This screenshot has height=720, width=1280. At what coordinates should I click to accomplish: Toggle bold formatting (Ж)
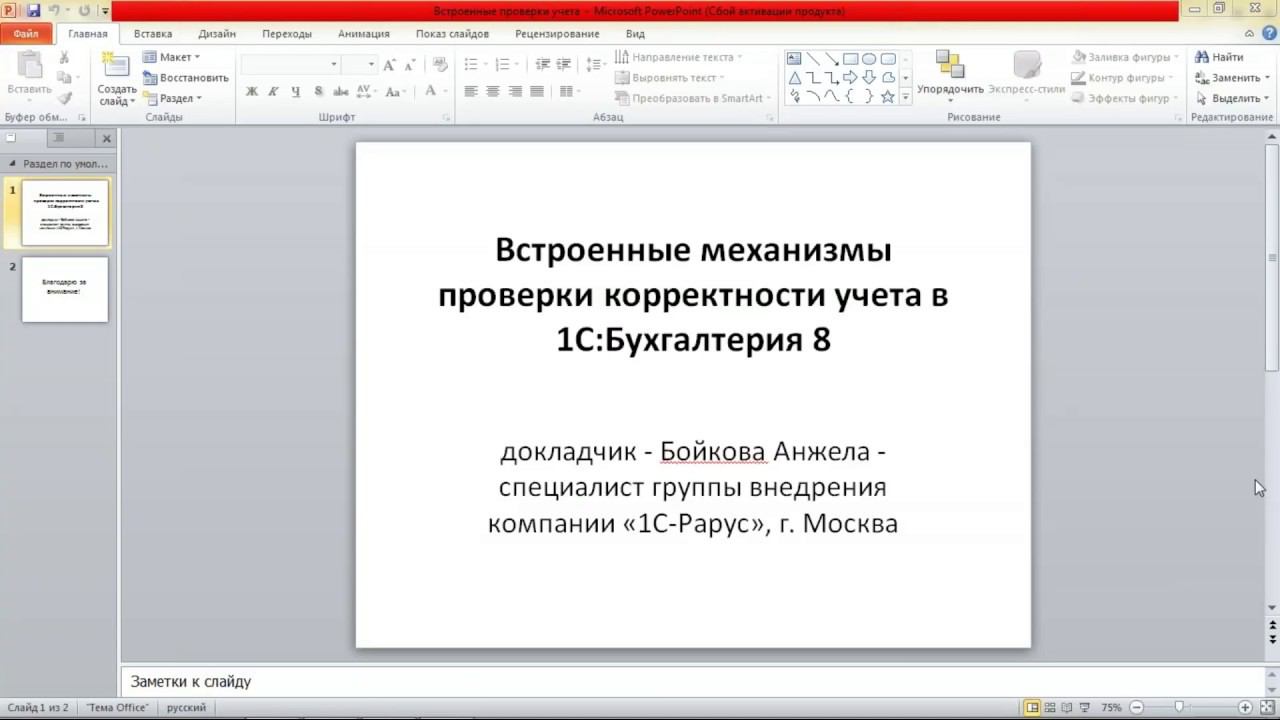pos(252,91)
